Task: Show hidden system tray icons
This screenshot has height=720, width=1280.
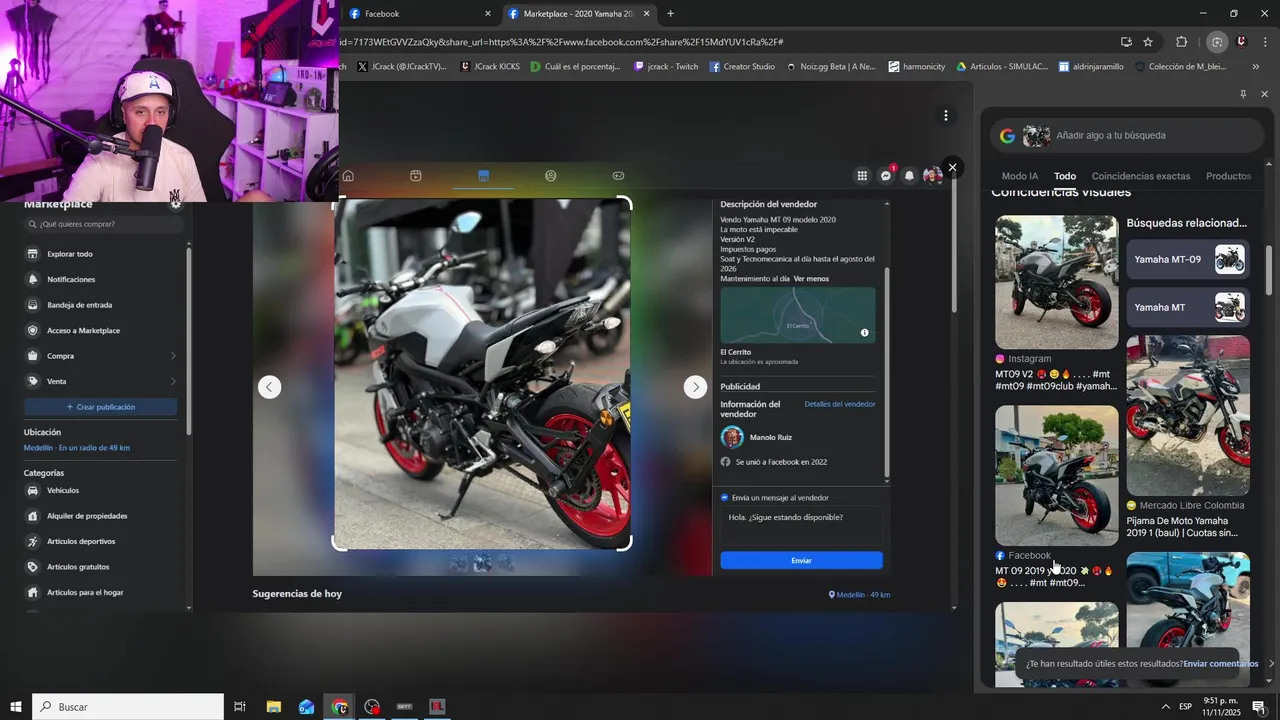Action: [1164, 707]
